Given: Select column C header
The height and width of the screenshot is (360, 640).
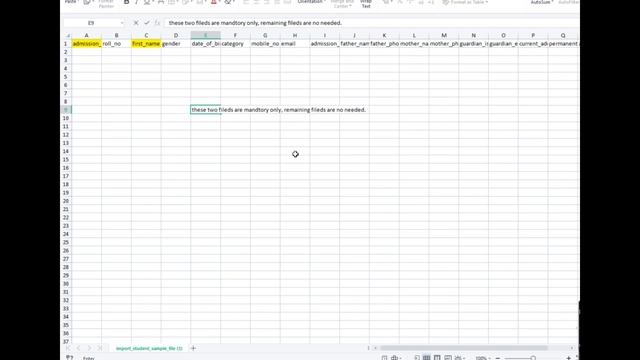Looking at the screenshot, I should pyautogui.click(x=146, y=36).
